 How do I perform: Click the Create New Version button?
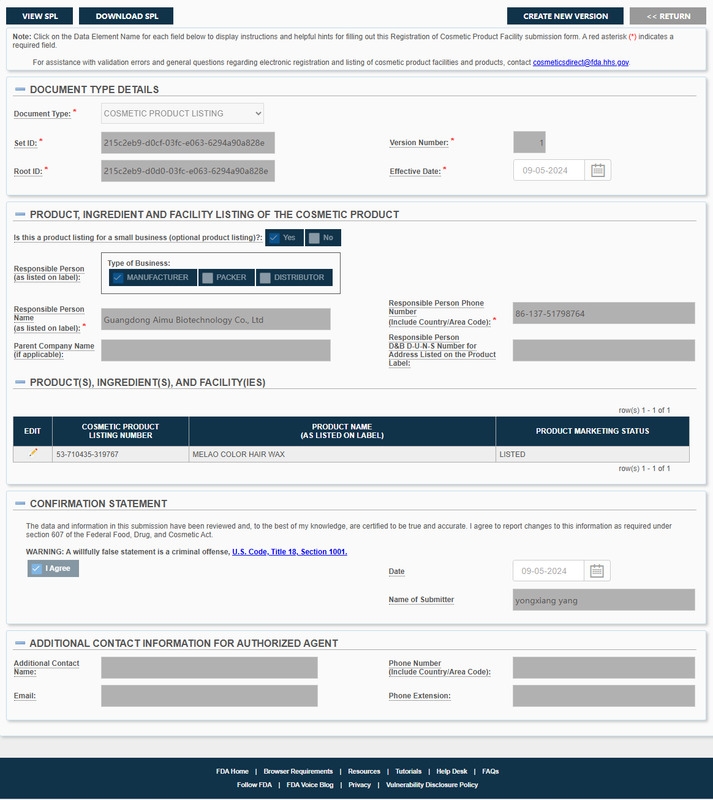tap(565, 16)
